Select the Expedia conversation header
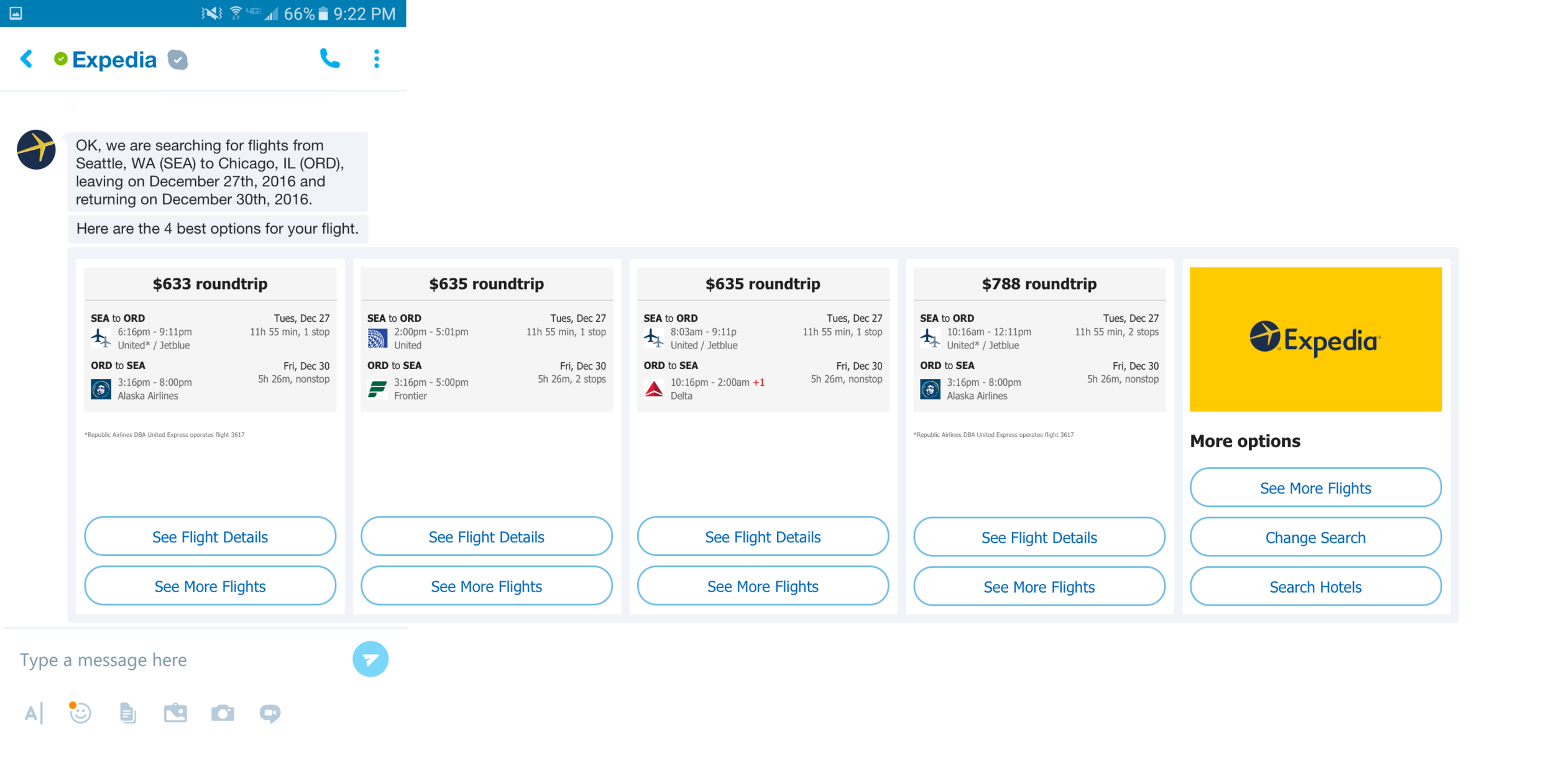This screenshot has width=1554, height=784. [x=114, y=58]
